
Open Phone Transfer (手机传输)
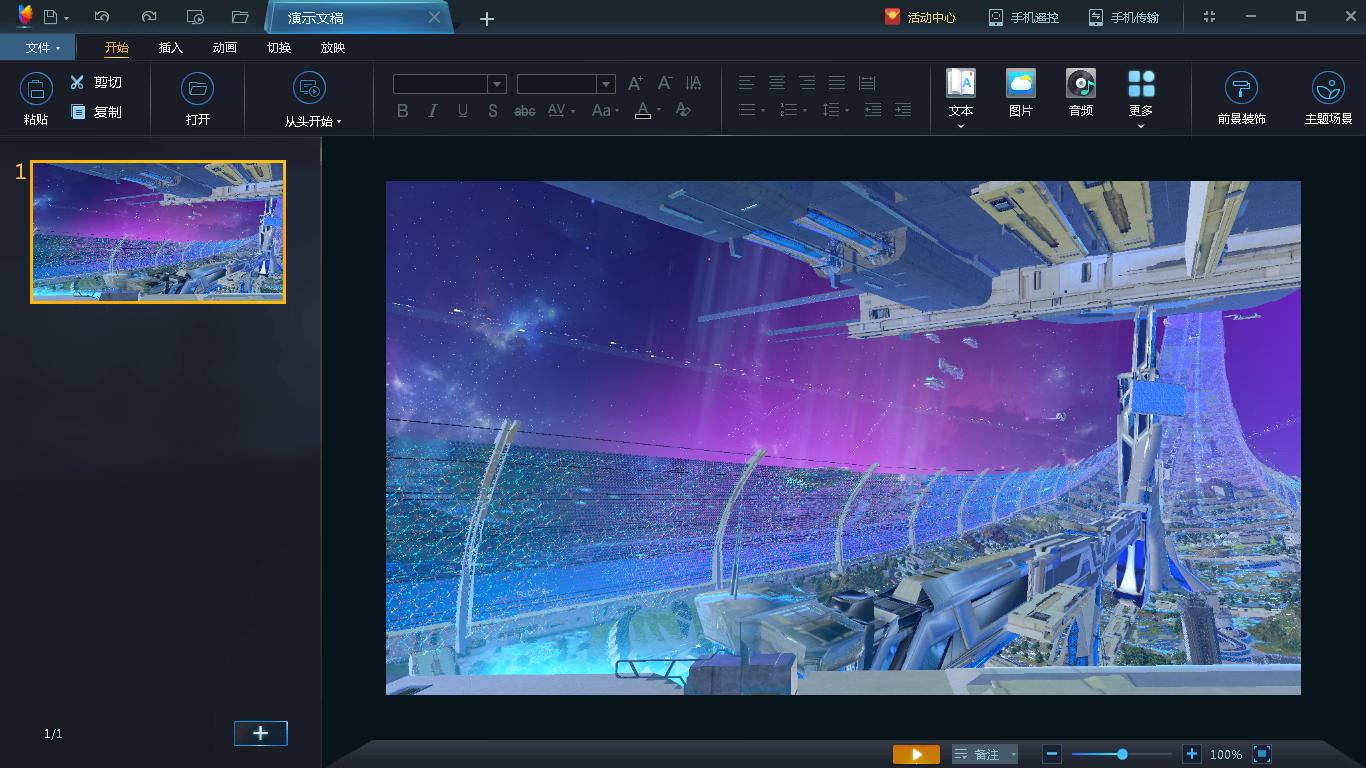(x=1123, y=17)
